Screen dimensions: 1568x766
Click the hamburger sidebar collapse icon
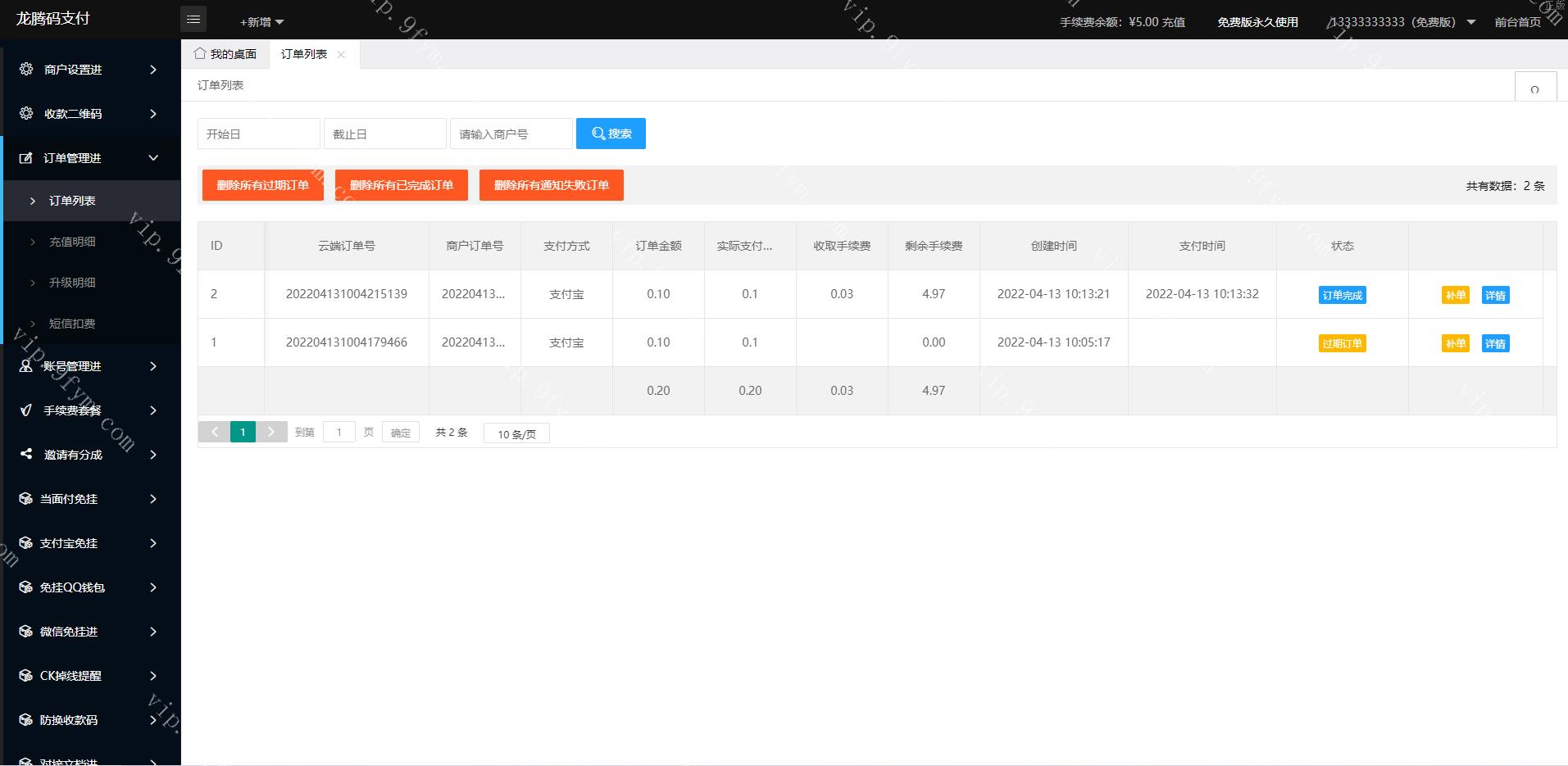coord(193,20)
